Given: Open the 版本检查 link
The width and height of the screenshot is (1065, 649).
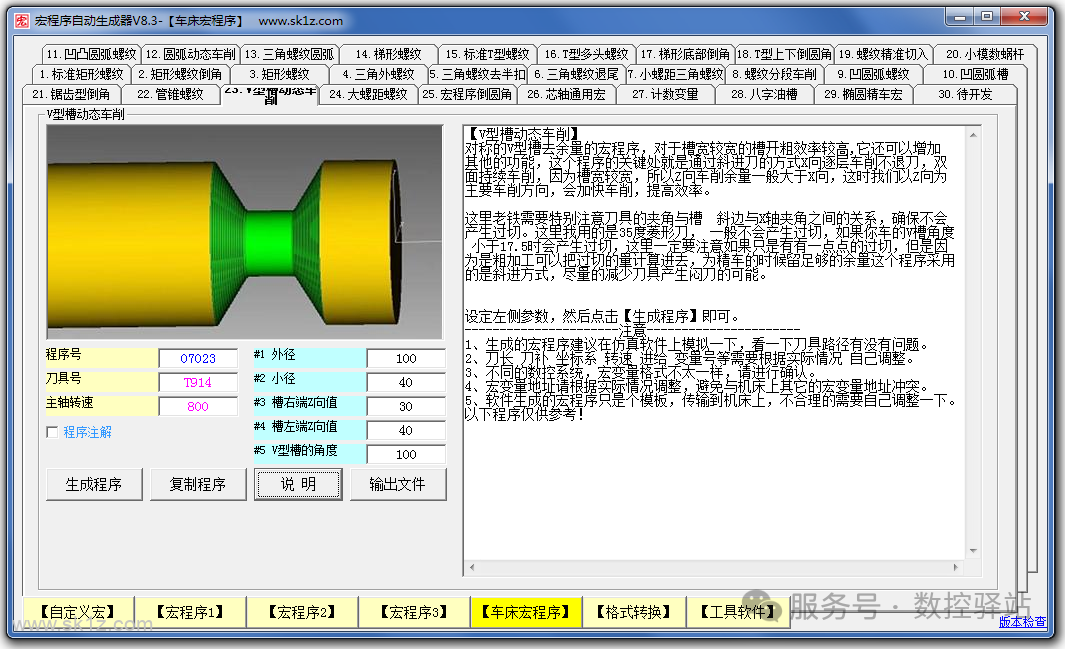Looking at the screenshot, I should click(x=1022, y=622).
